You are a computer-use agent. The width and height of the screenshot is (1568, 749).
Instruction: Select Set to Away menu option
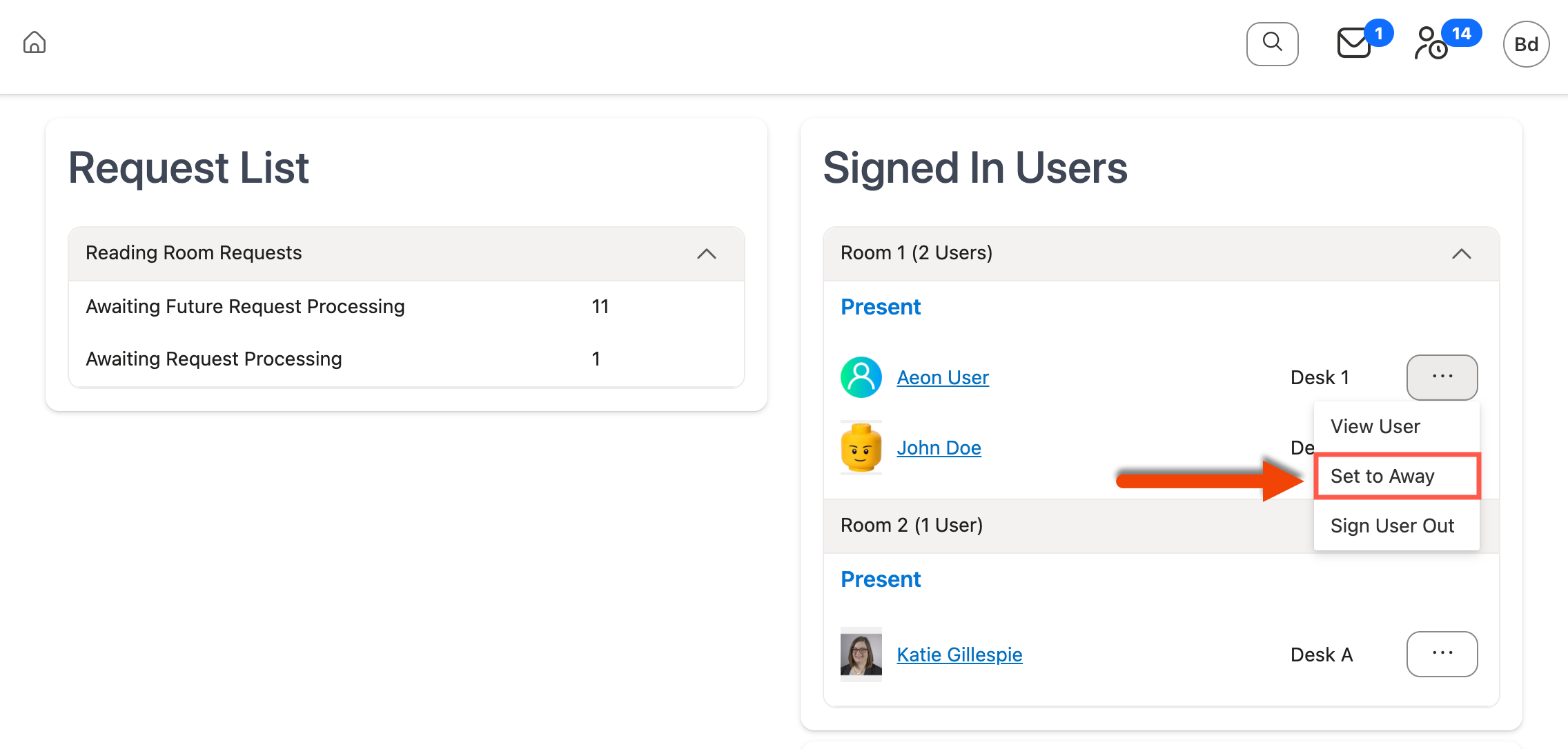point(1382,477)
